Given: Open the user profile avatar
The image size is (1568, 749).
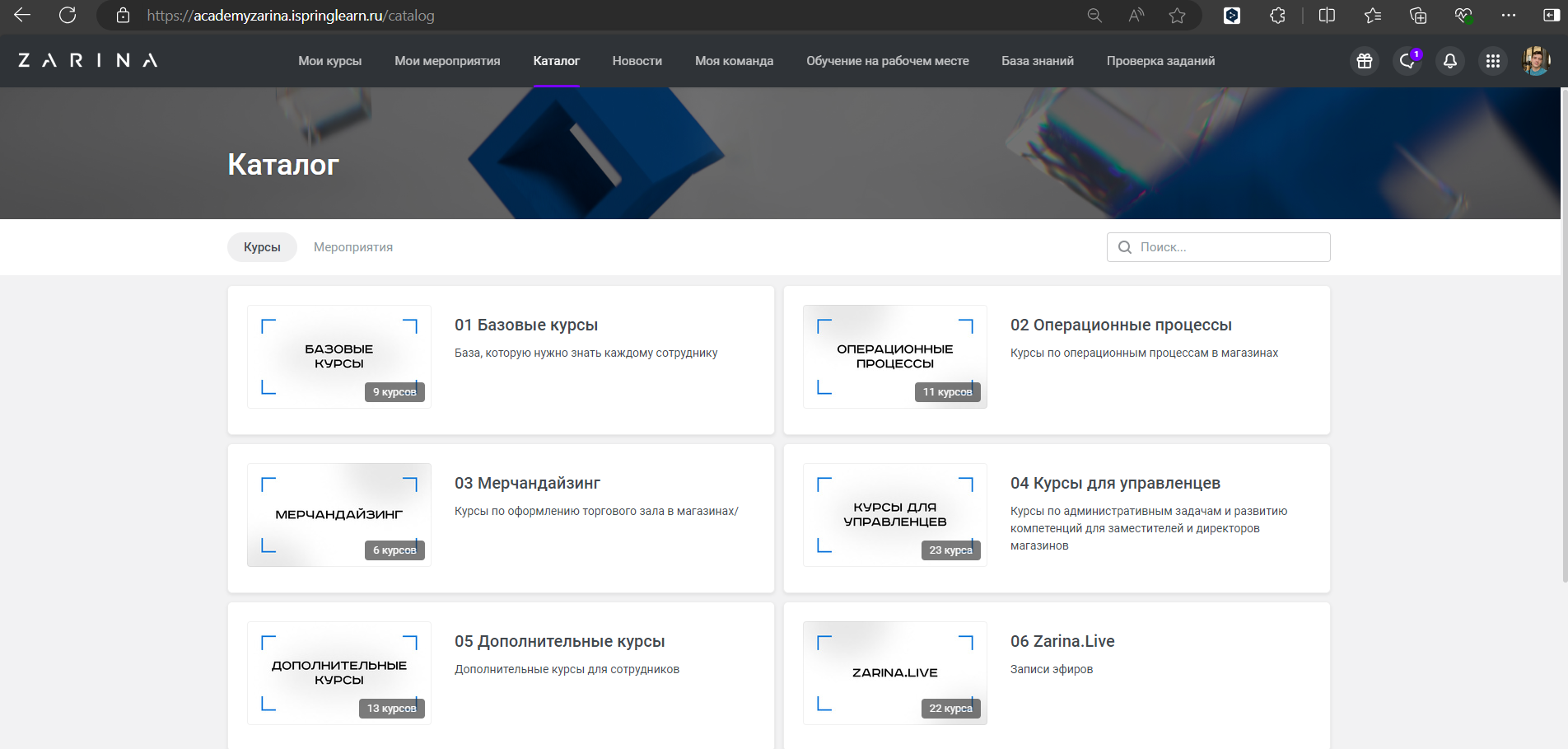Looking at the screenshot, I should (x=1536, y=61).
